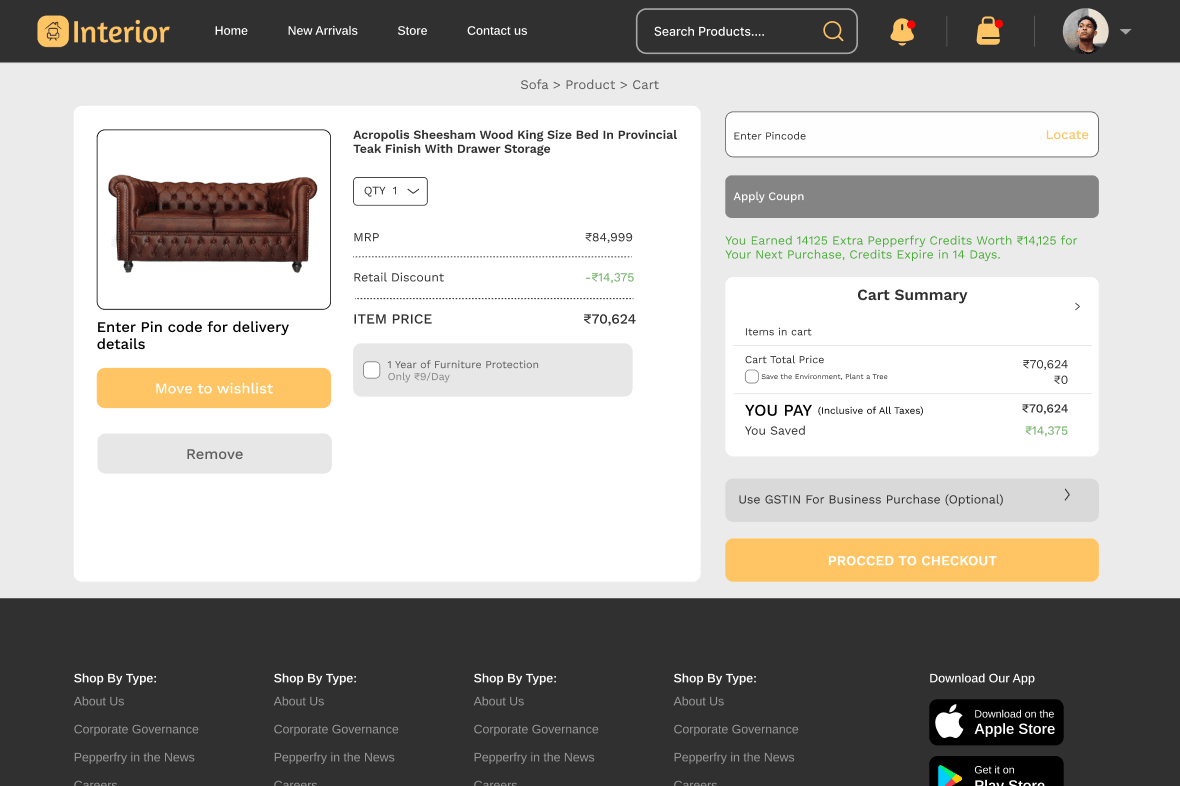Open the QTY quantity dropdown
This screenshot has width=1180, height=786.
click(390, 191)
